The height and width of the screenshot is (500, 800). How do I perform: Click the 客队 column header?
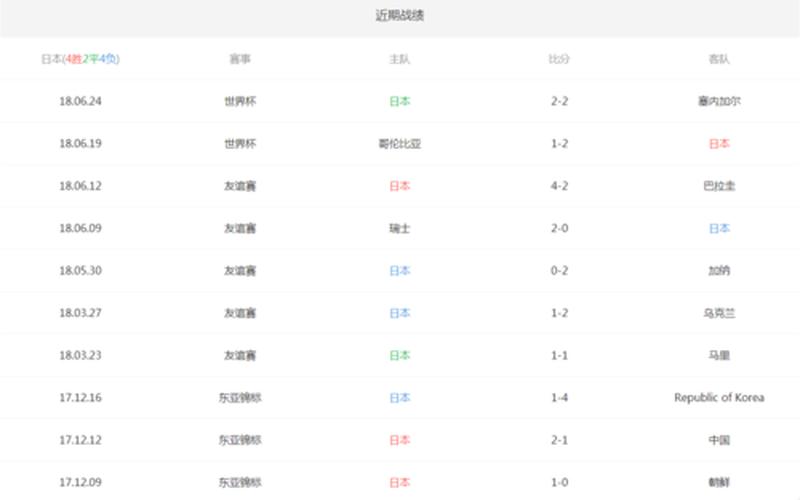pos(719,59)
